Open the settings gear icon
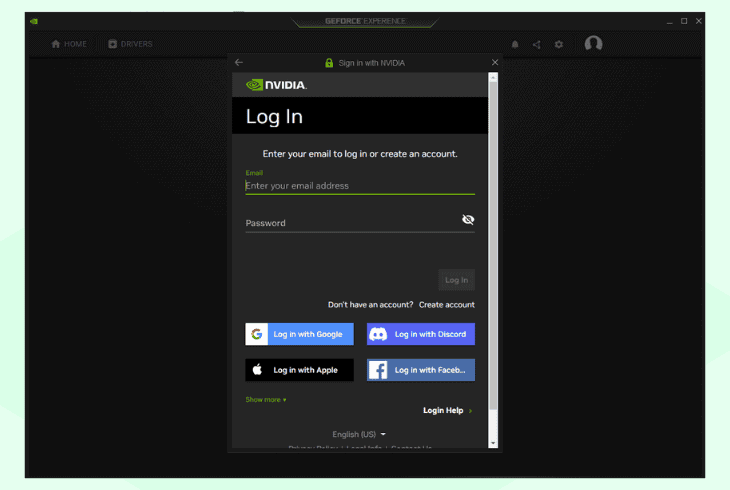 point(559,44)
